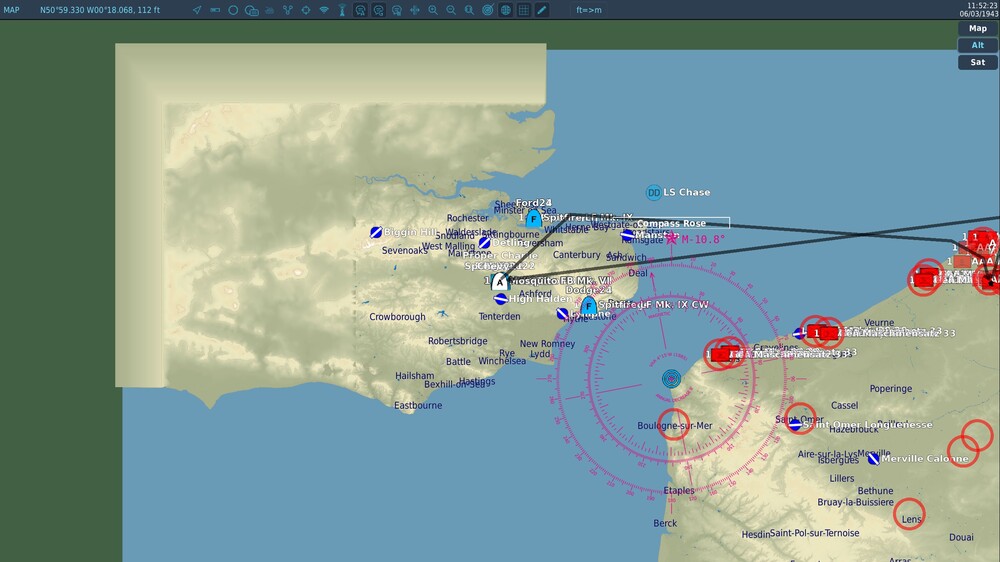Screen dimensions: 1000x562
Task: Click the Crowborough town label
Action: pos(397,316)
